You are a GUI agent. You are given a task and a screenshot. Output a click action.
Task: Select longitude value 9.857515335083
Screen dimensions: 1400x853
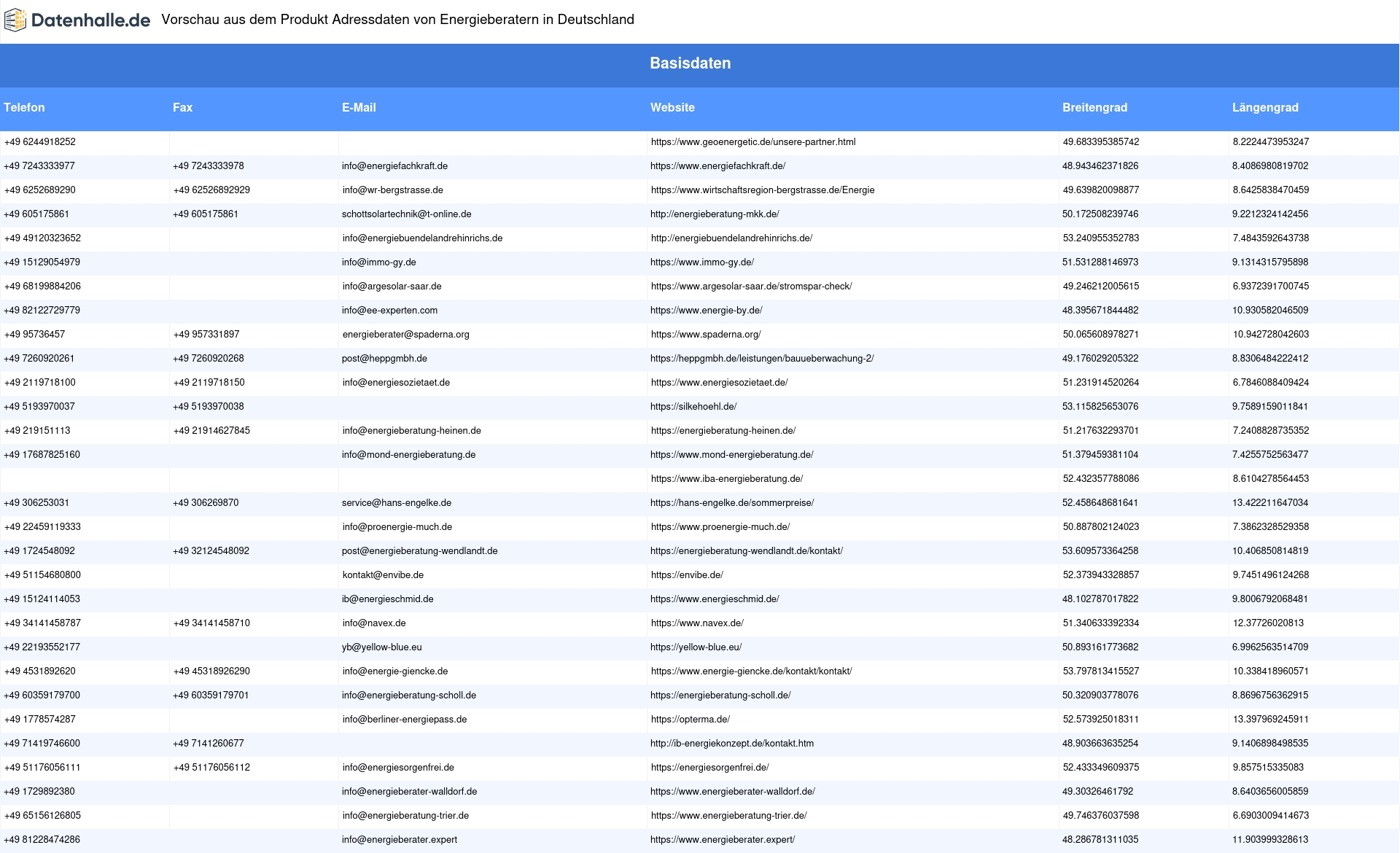(x=1268, y=768)
